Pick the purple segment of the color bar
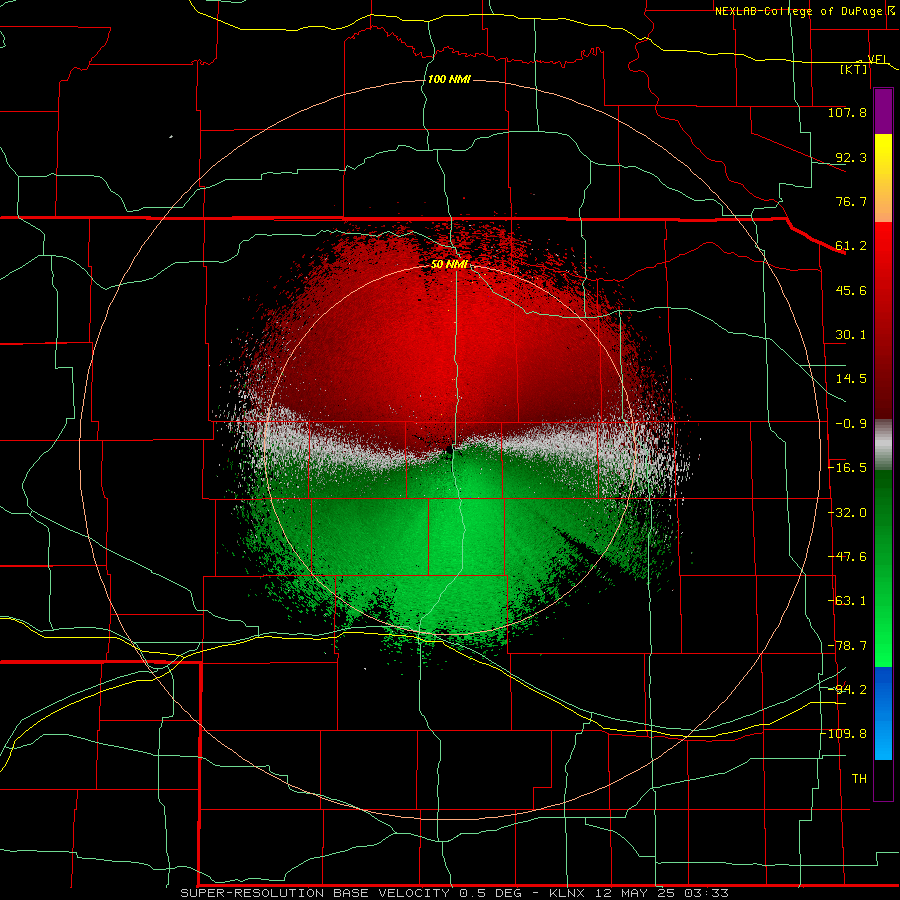Screen dimensions: 900x900 (x=883, y=111)
